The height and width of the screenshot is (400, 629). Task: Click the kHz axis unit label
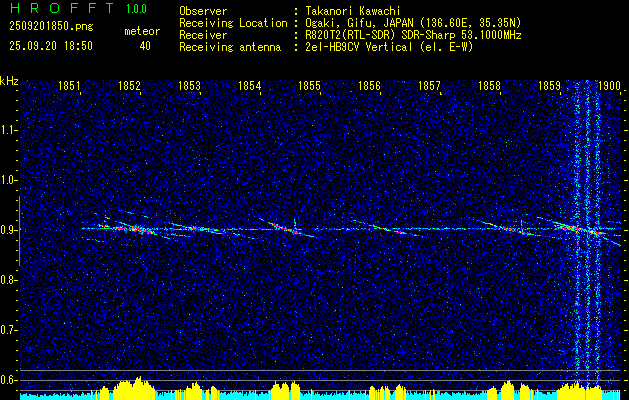point(9,81)
